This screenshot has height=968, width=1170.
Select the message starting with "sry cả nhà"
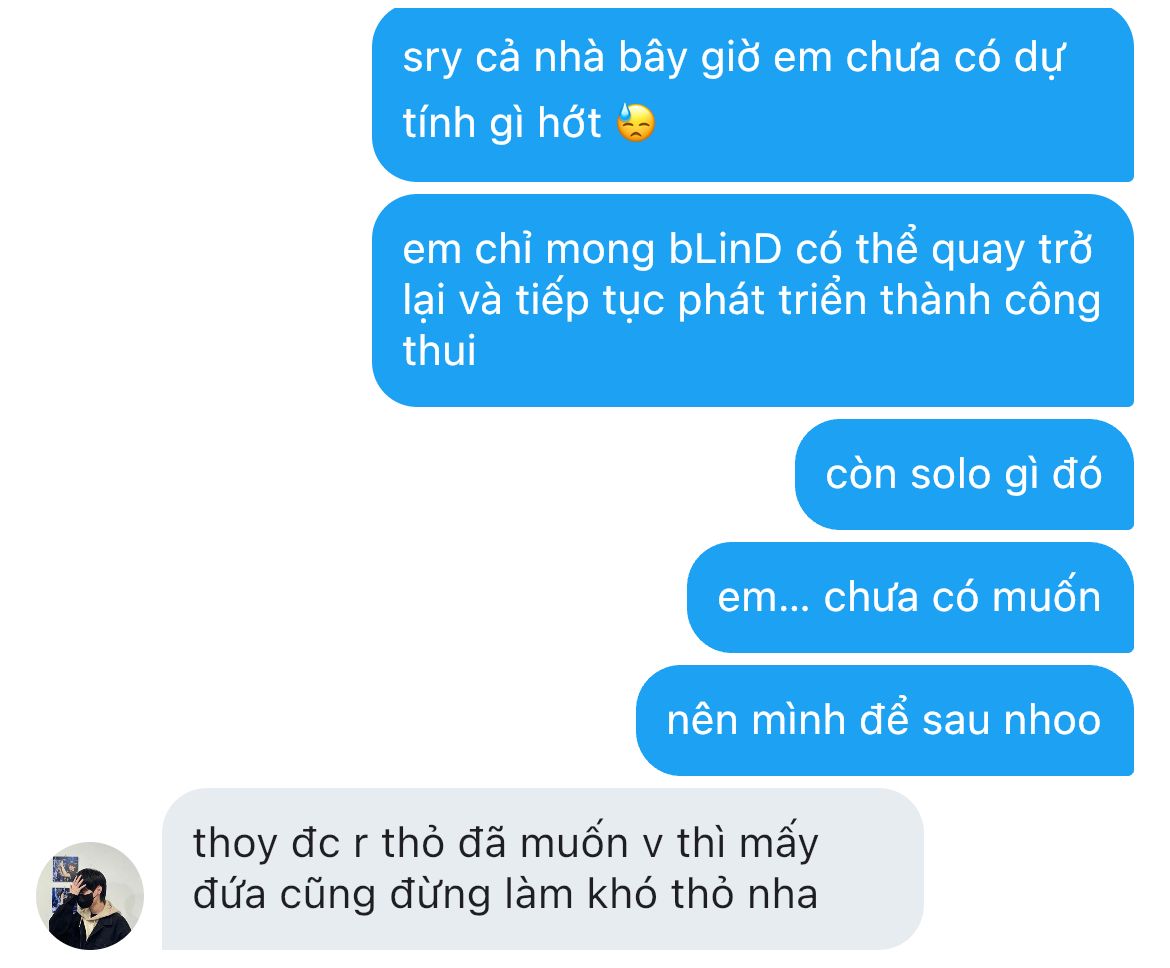[753, 94]
